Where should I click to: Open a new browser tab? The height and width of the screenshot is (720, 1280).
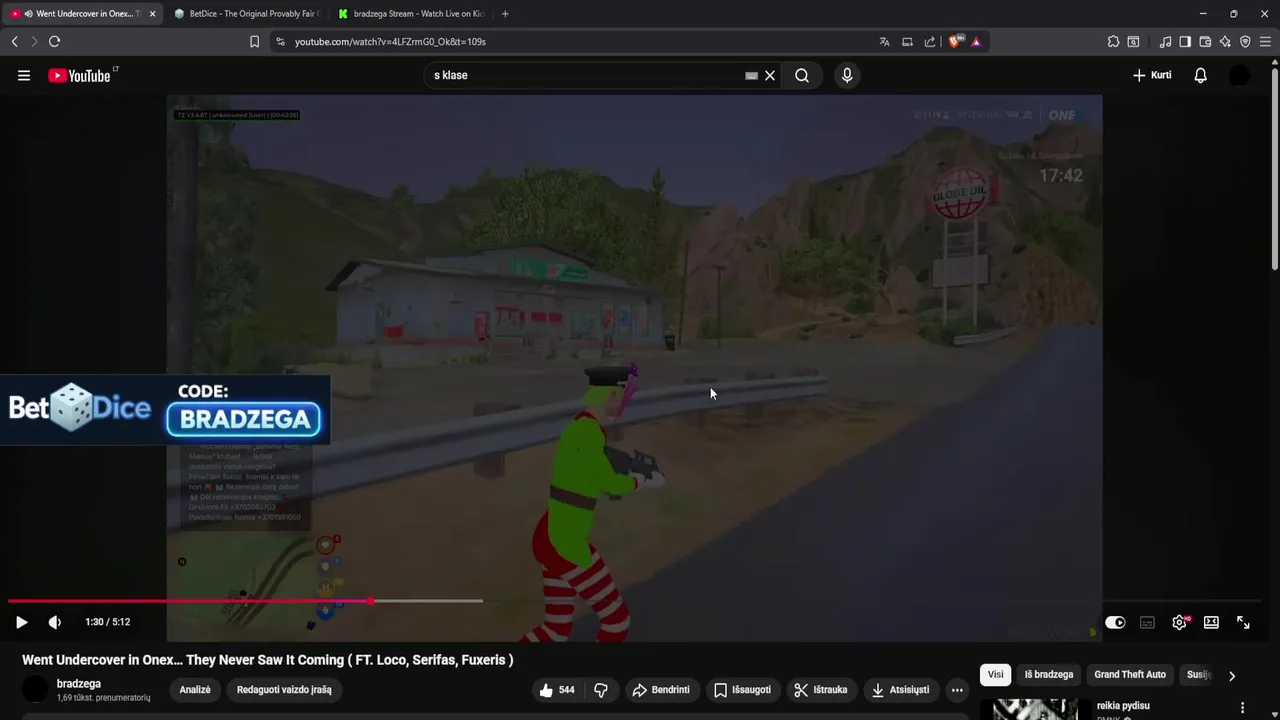tap(505, 14)
